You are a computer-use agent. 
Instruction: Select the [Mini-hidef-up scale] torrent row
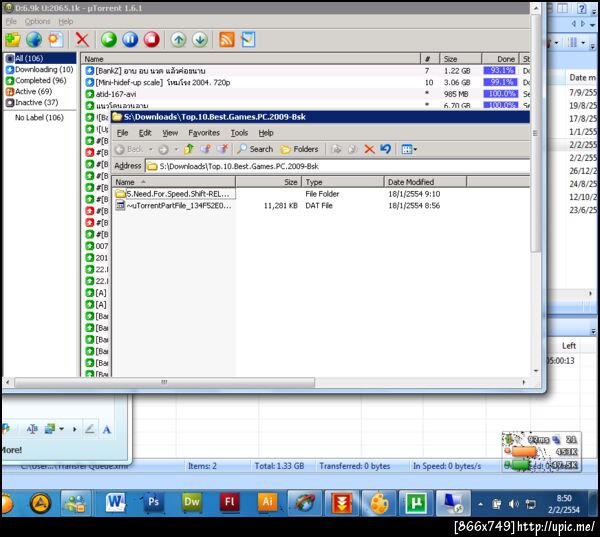click(x=305, y=82)
